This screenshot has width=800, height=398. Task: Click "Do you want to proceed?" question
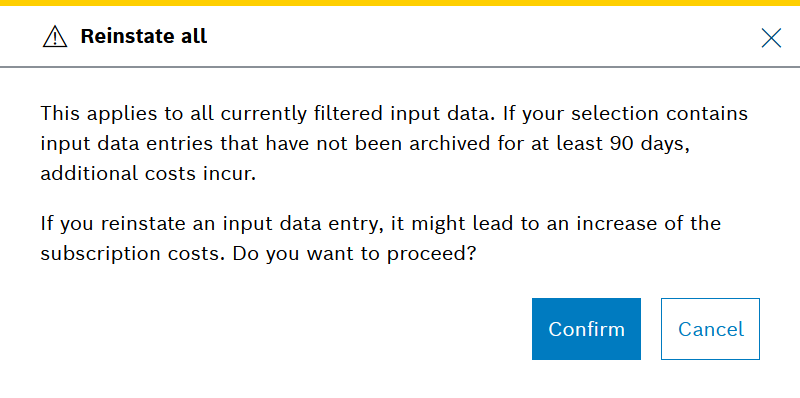point(355,254)
